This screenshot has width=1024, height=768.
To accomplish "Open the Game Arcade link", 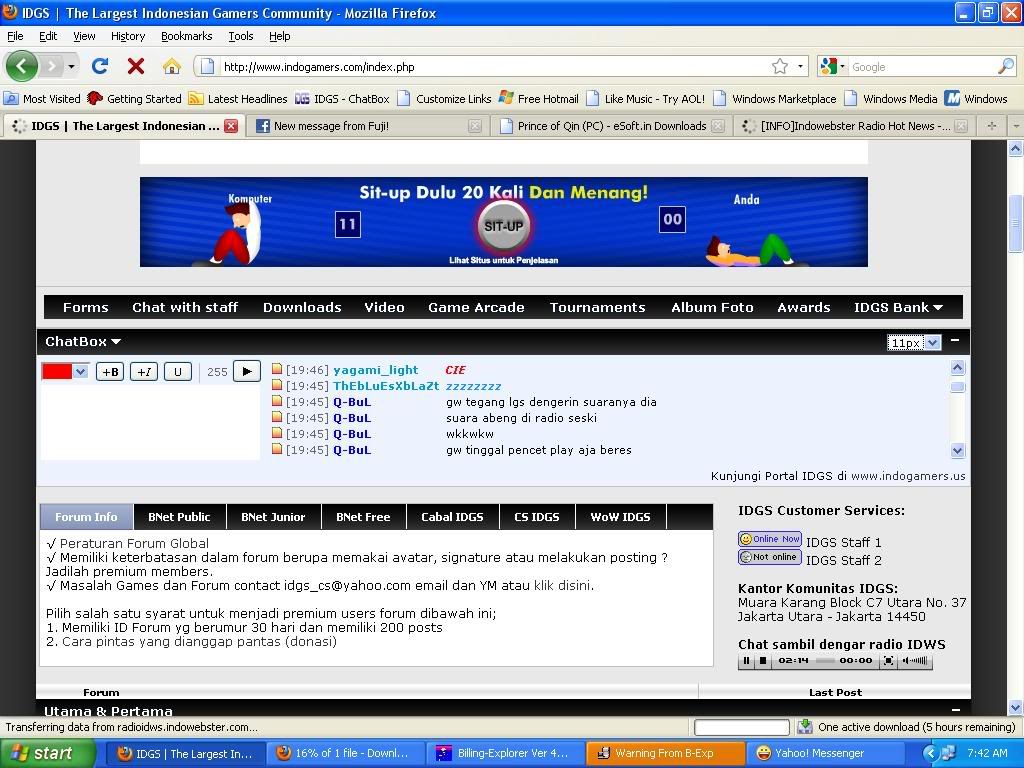I will click(x=476, y=307).
